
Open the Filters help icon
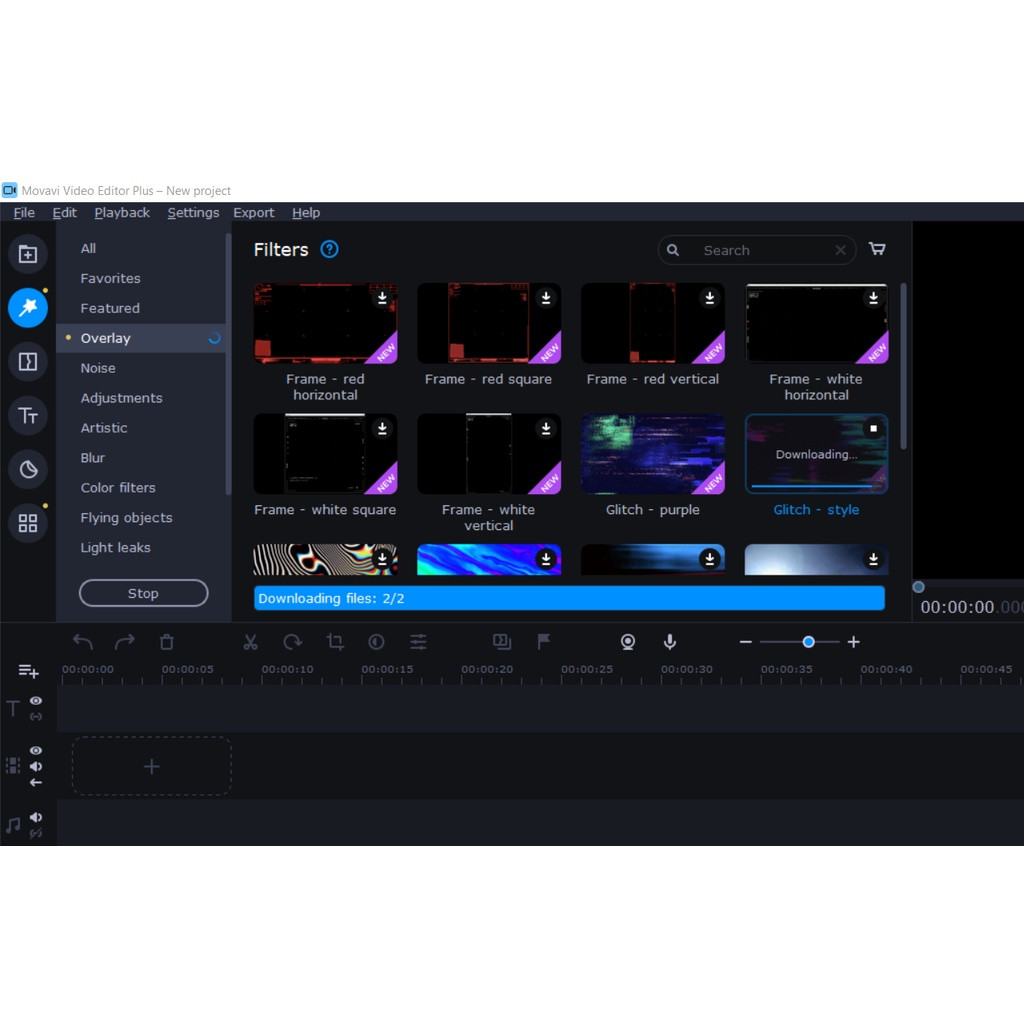(329, 250)
